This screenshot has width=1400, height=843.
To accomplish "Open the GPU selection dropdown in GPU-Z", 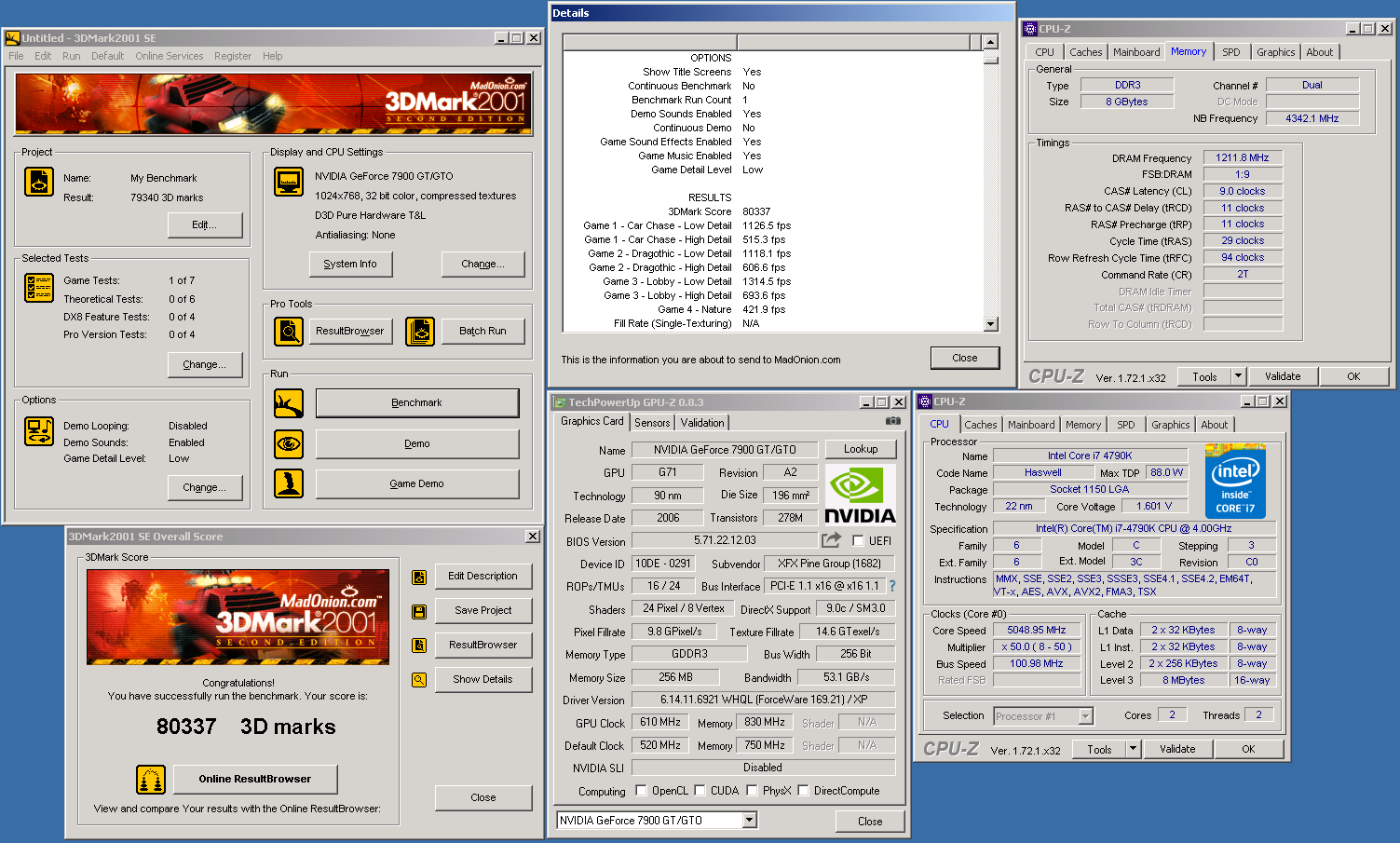I will click(x=750, y=821).
